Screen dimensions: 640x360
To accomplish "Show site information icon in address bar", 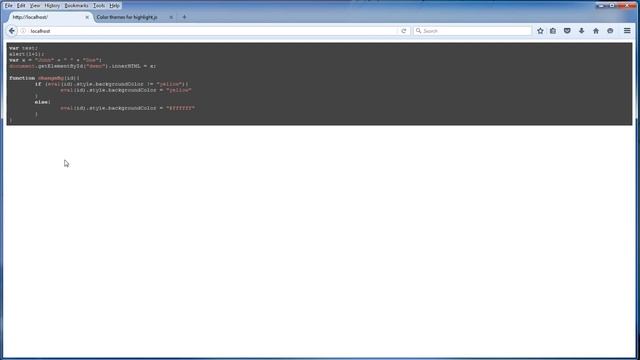I will (23, 31).
